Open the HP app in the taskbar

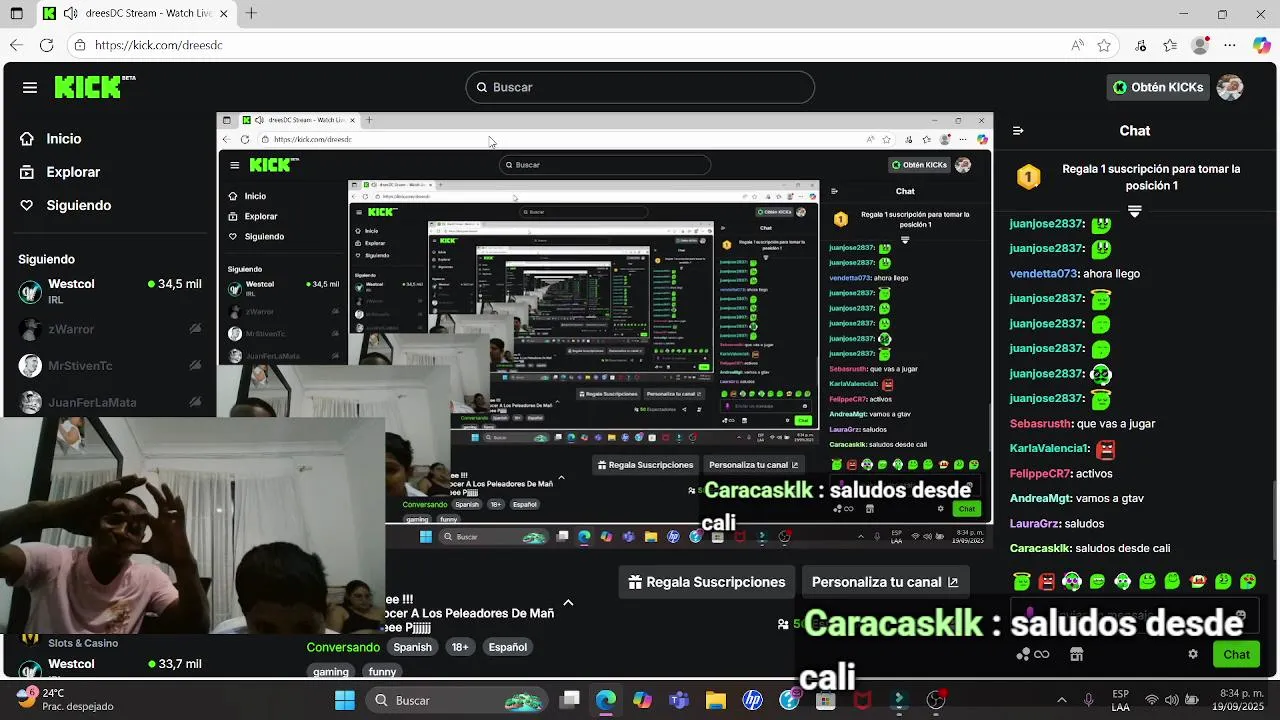(752, 700)
